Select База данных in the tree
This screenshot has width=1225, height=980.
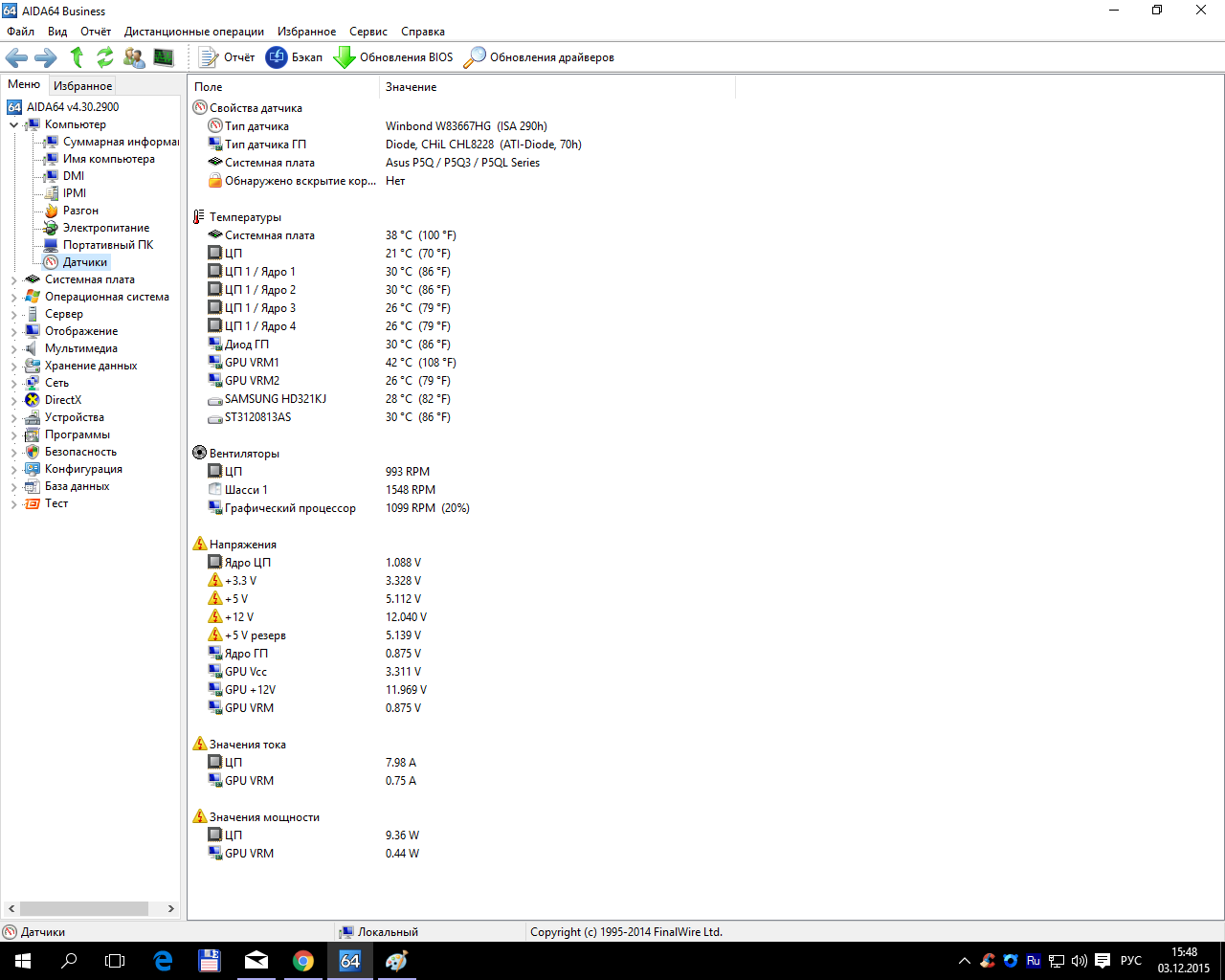click(77, 486)
